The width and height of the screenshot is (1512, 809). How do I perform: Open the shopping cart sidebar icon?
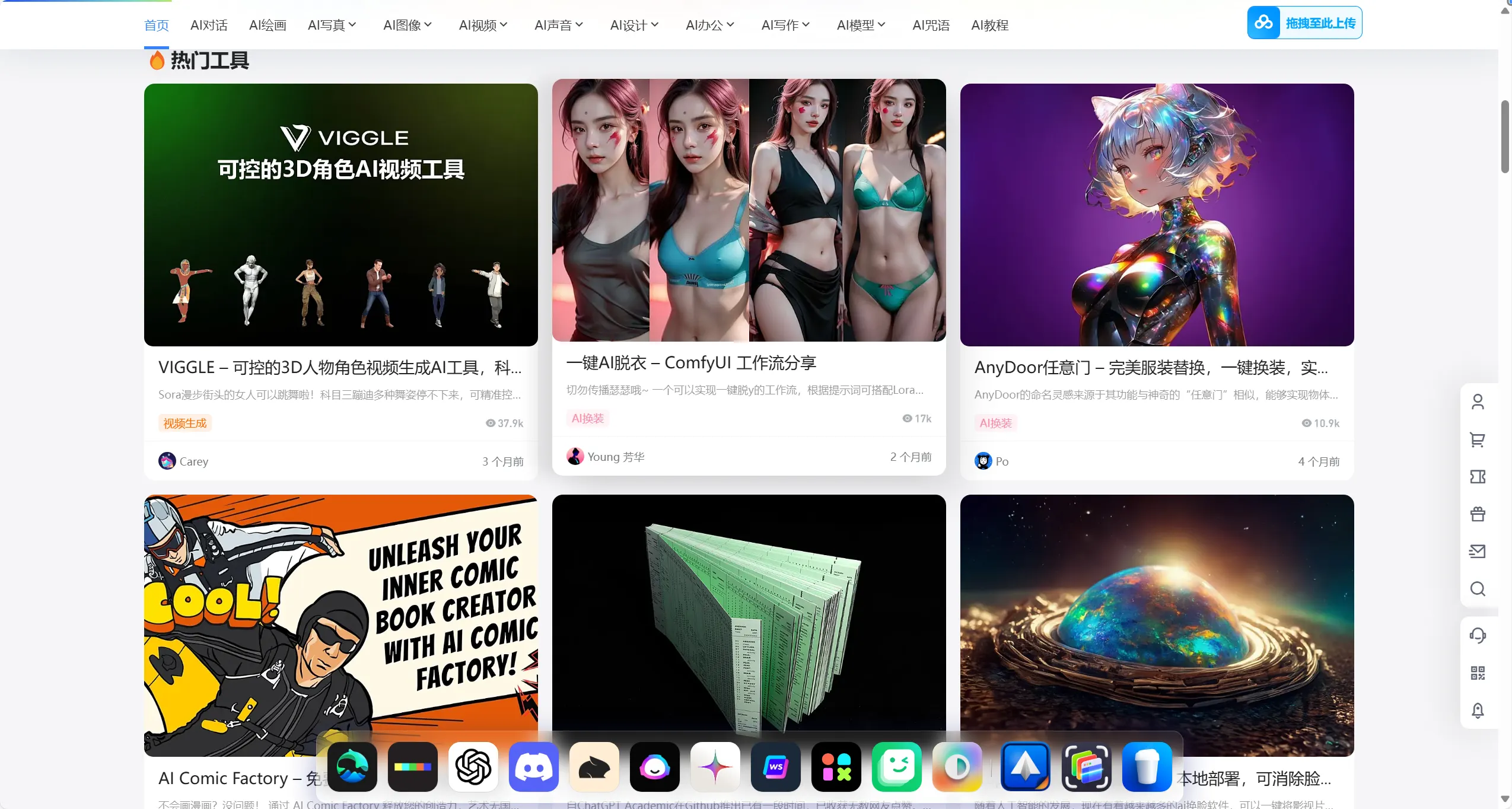1478,439
